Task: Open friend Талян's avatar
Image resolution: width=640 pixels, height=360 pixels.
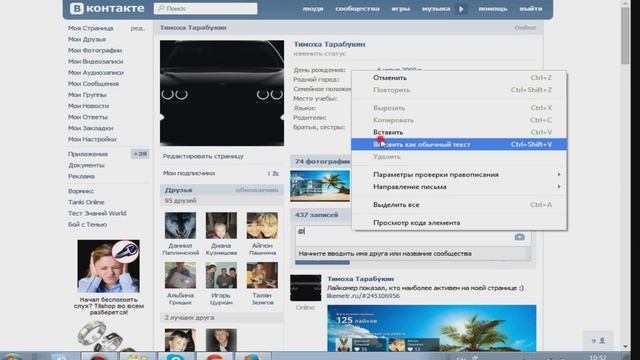Action: (x=262, y=275)
